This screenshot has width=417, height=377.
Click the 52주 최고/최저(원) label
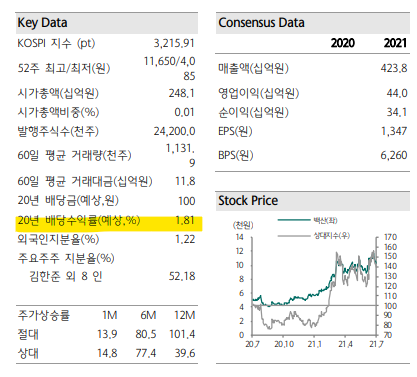(x=64, y=68)
